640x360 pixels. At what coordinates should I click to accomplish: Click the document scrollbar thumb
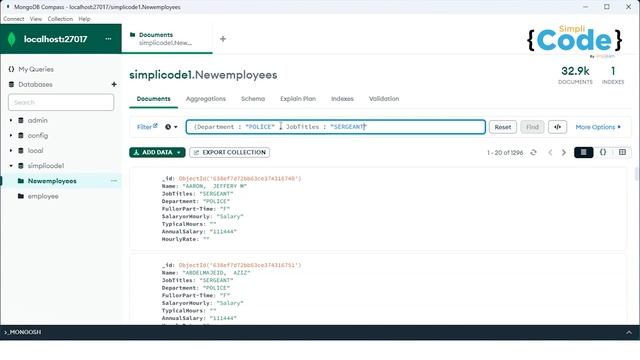point(636,173)
